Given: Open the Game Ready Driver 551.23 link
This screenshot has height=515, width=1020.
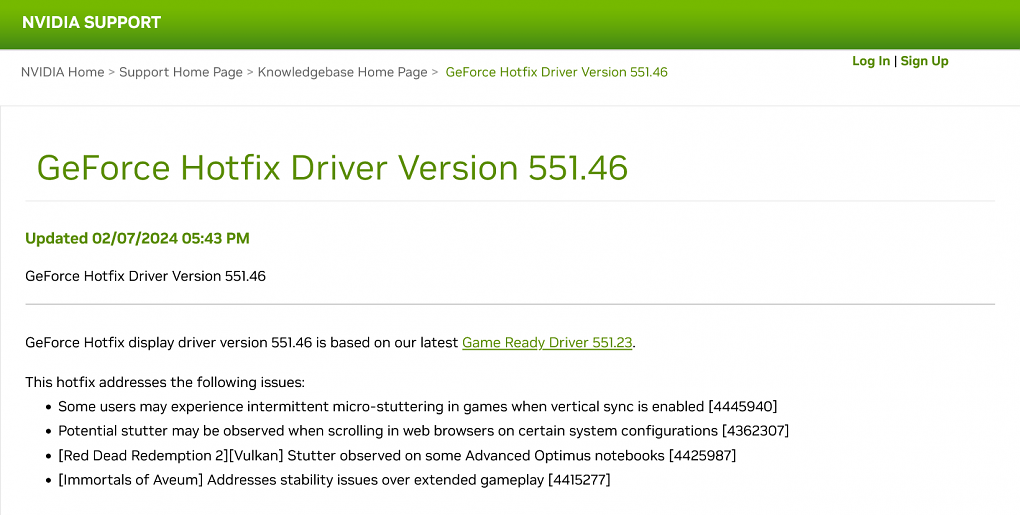Looking at the screenshot, I should [x=547, y=343].
